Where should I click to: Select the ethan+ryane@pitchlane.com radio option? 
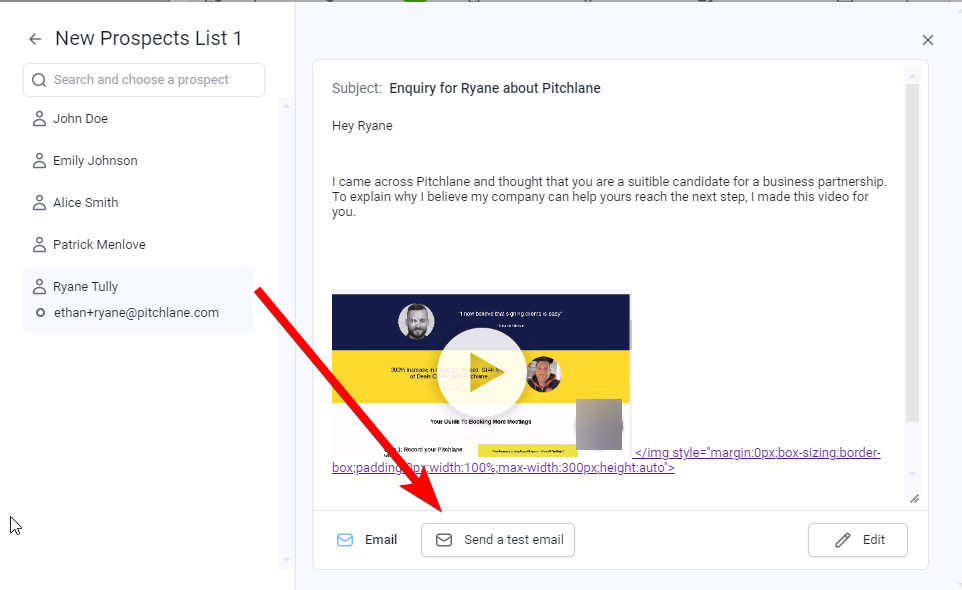point(40,313)
